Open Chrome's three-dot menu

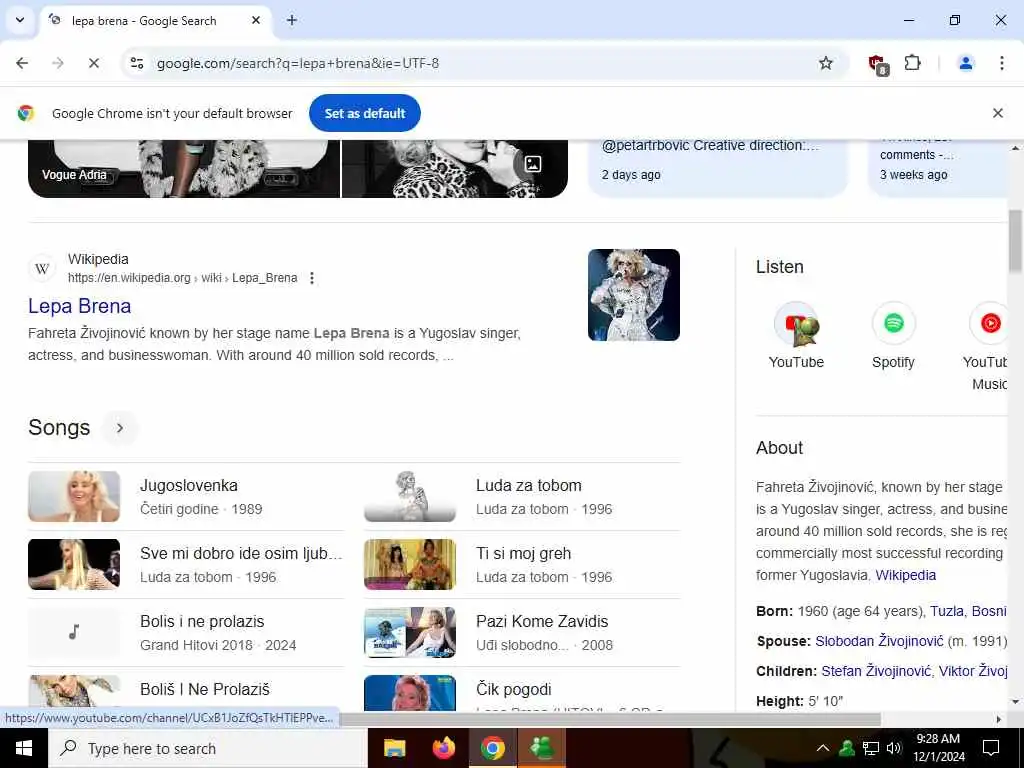point(1001,63)
